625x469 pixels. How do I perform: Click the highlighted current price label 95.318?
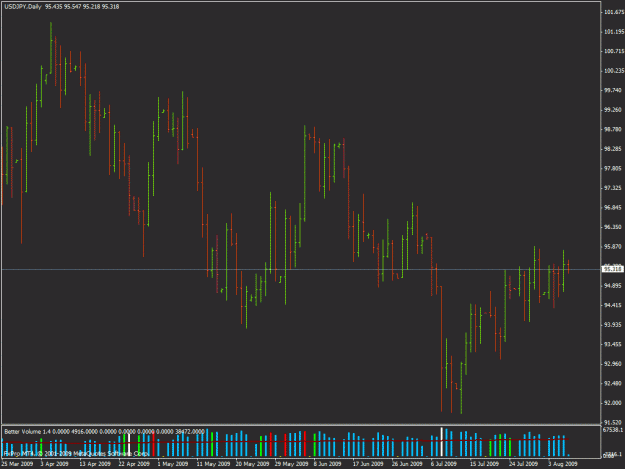613,269
